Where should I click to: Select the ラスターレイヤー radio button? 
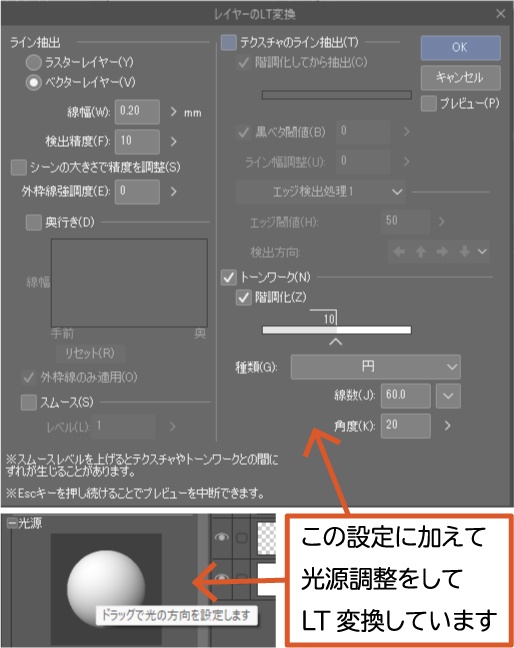[33, 63]
